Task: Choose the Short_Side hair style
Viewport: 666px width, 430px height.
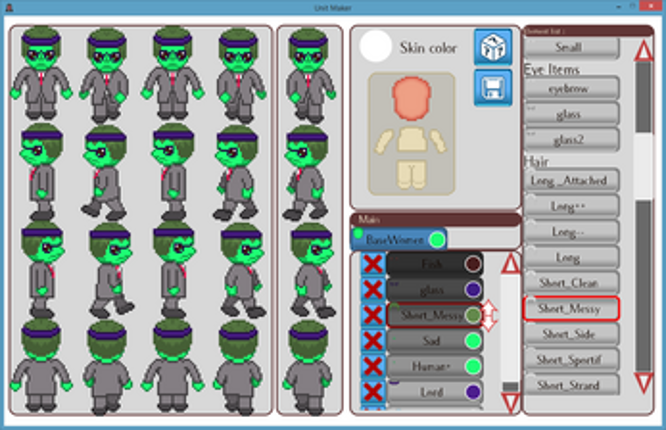Action: click(571, 334)
